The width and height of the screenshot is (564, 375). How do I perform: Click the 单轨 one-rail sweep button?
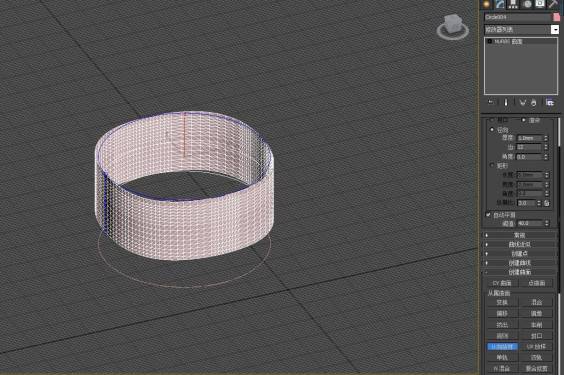click(502, 357)
